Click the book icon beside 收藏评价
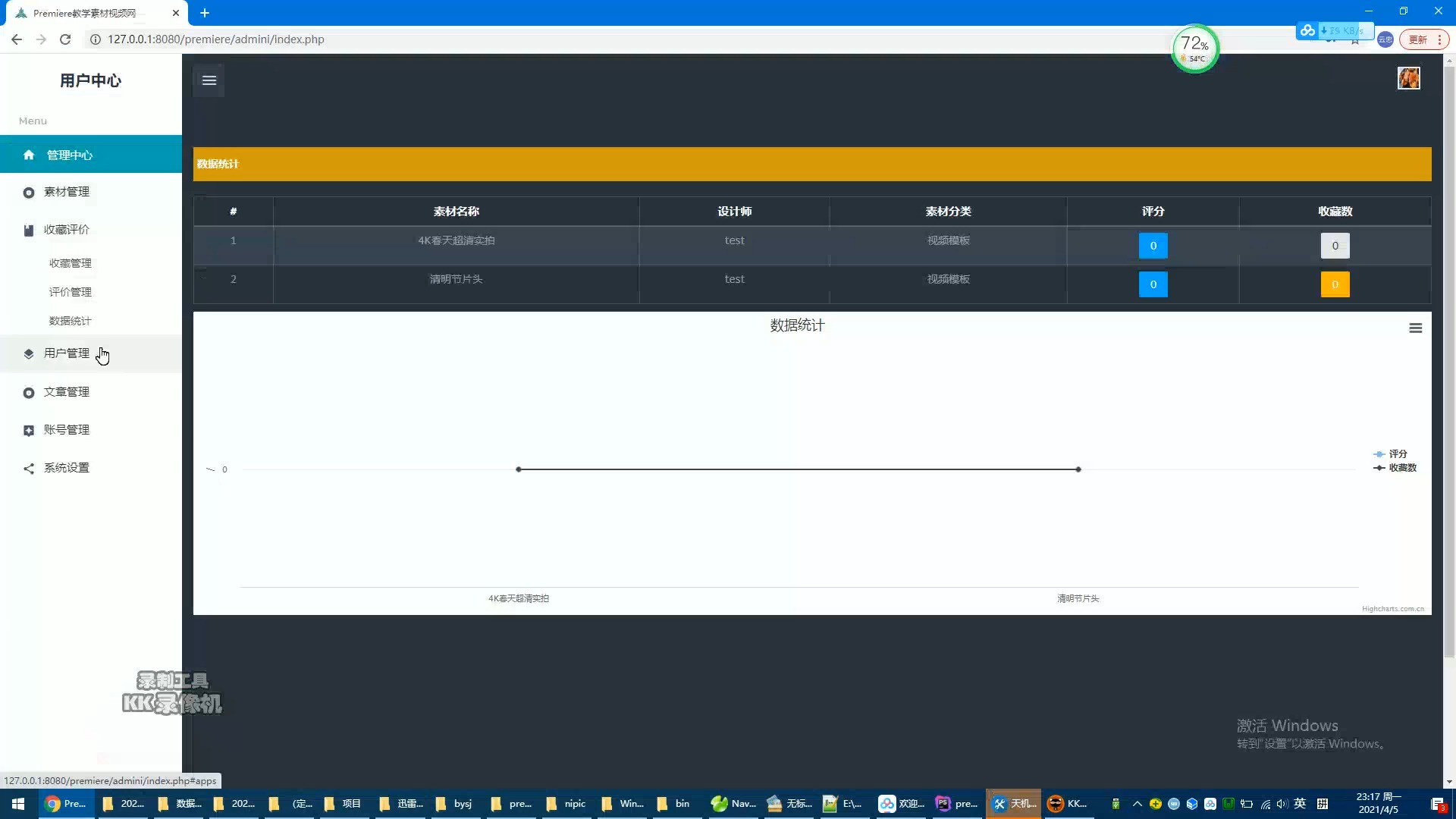 click(29, 231)
